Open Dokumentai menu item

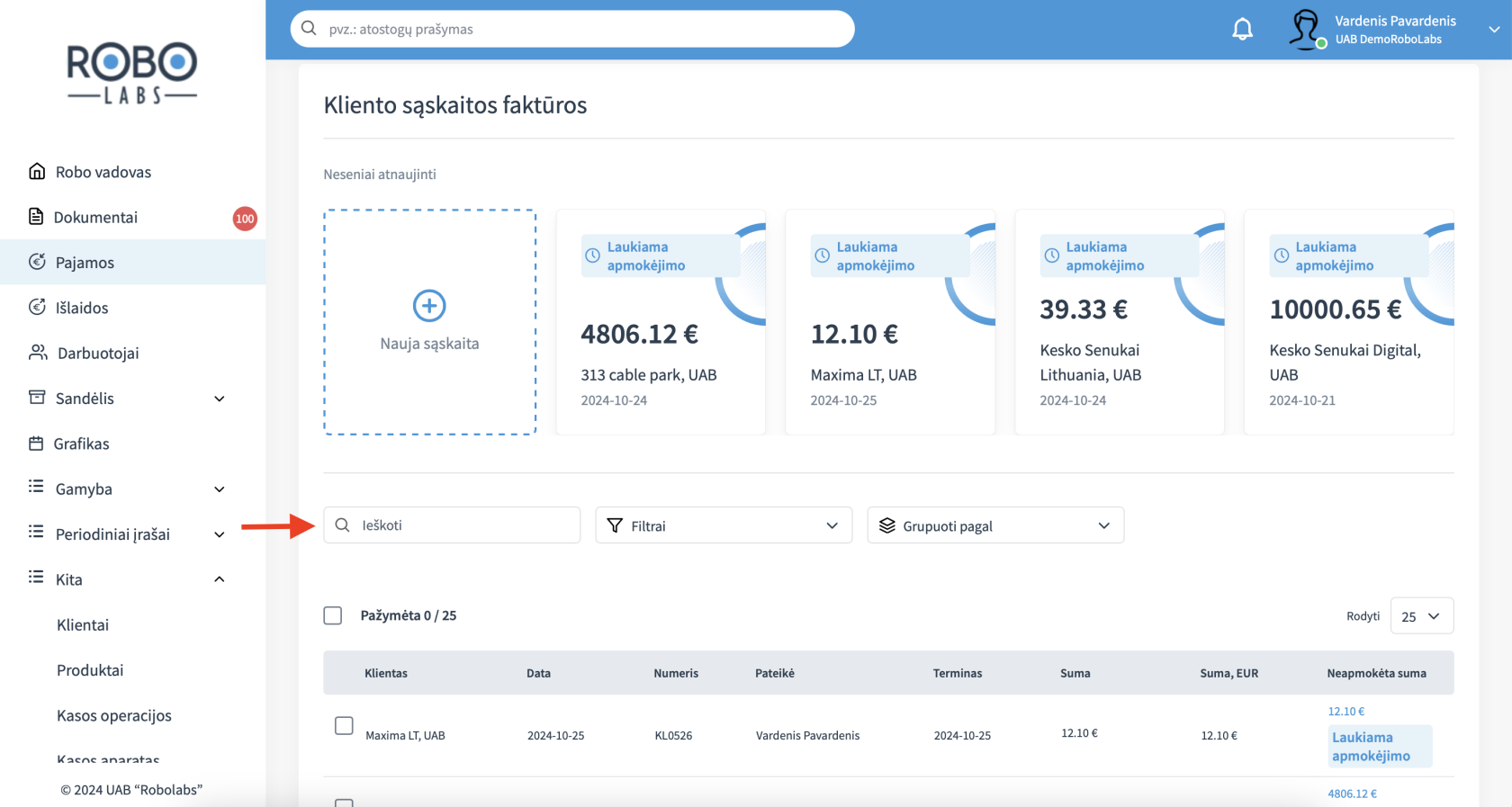pyautogui.click(x=132, y=217)
